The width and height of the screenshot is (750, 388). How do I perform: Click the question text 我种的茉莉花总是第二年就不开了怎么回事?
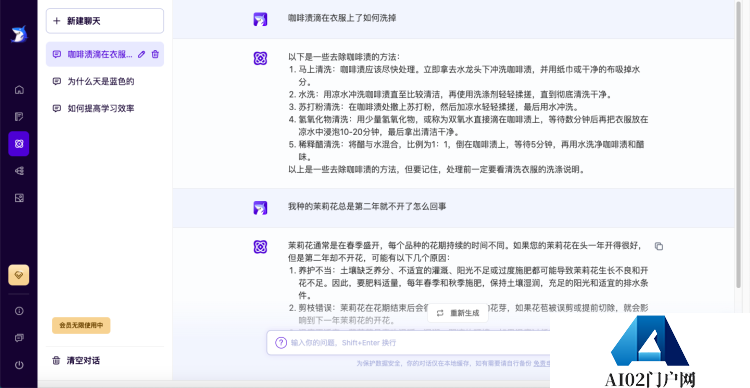click(367, 207)
